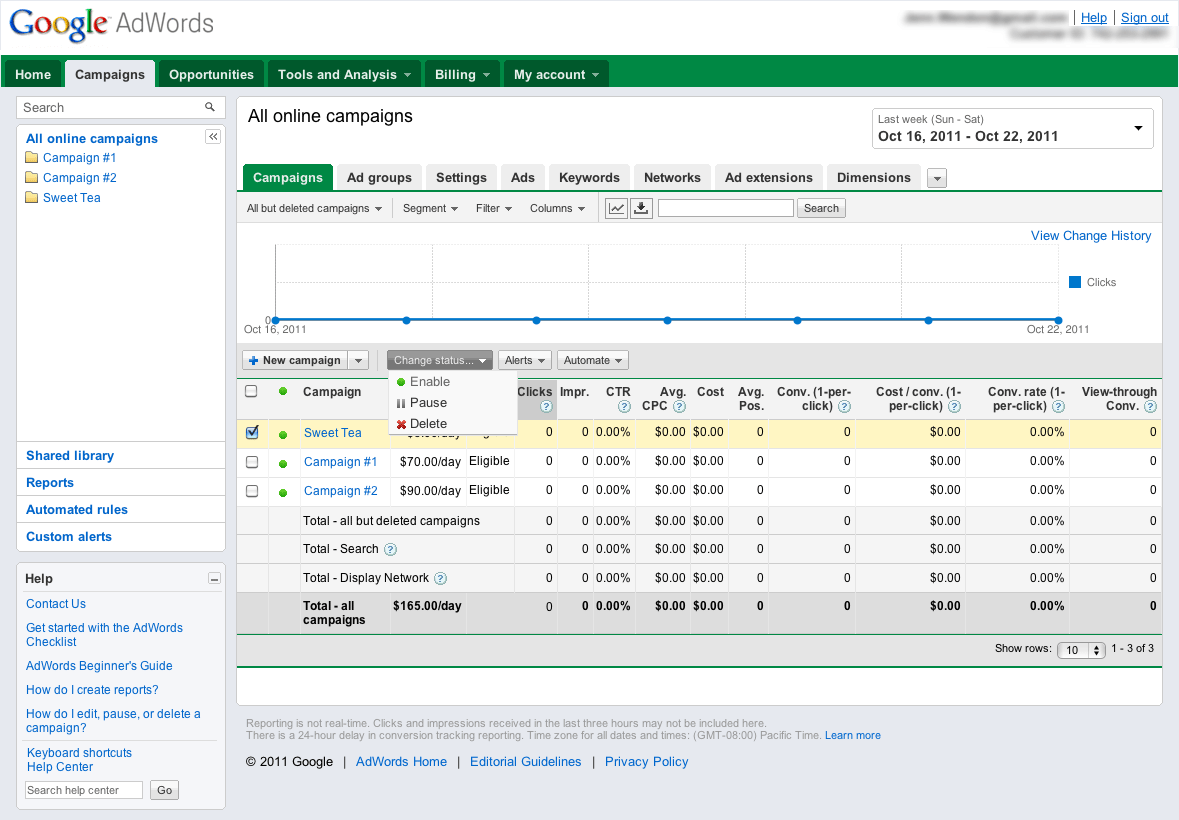Switch to the Ad groups tab

pyautogui.click(x=379, y=178)
